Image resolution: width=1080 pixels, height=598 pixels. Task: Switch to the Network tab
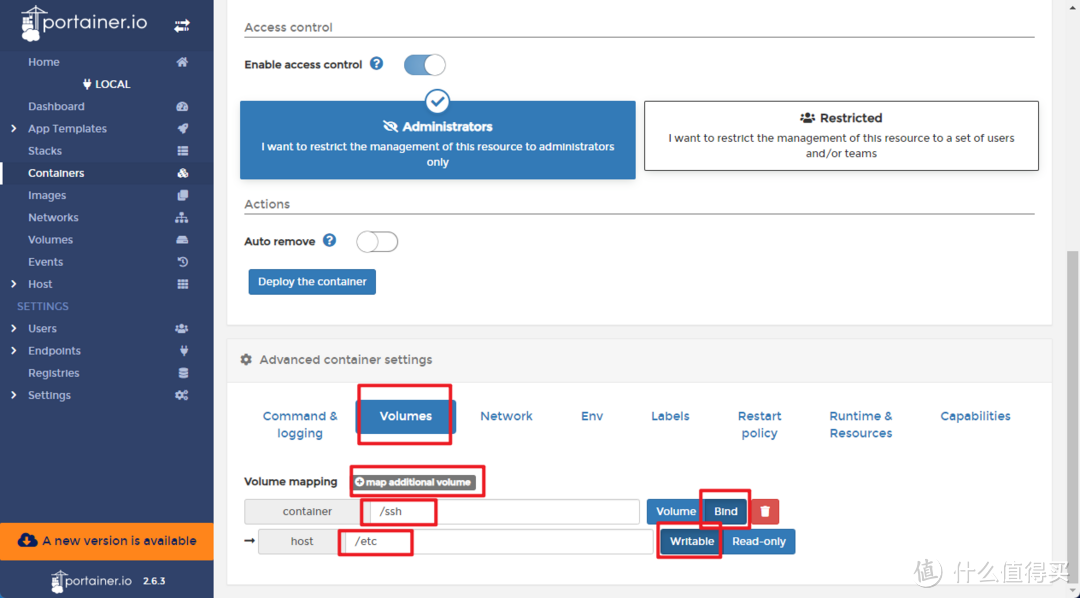pyautogui.click(x=506, y=416)
